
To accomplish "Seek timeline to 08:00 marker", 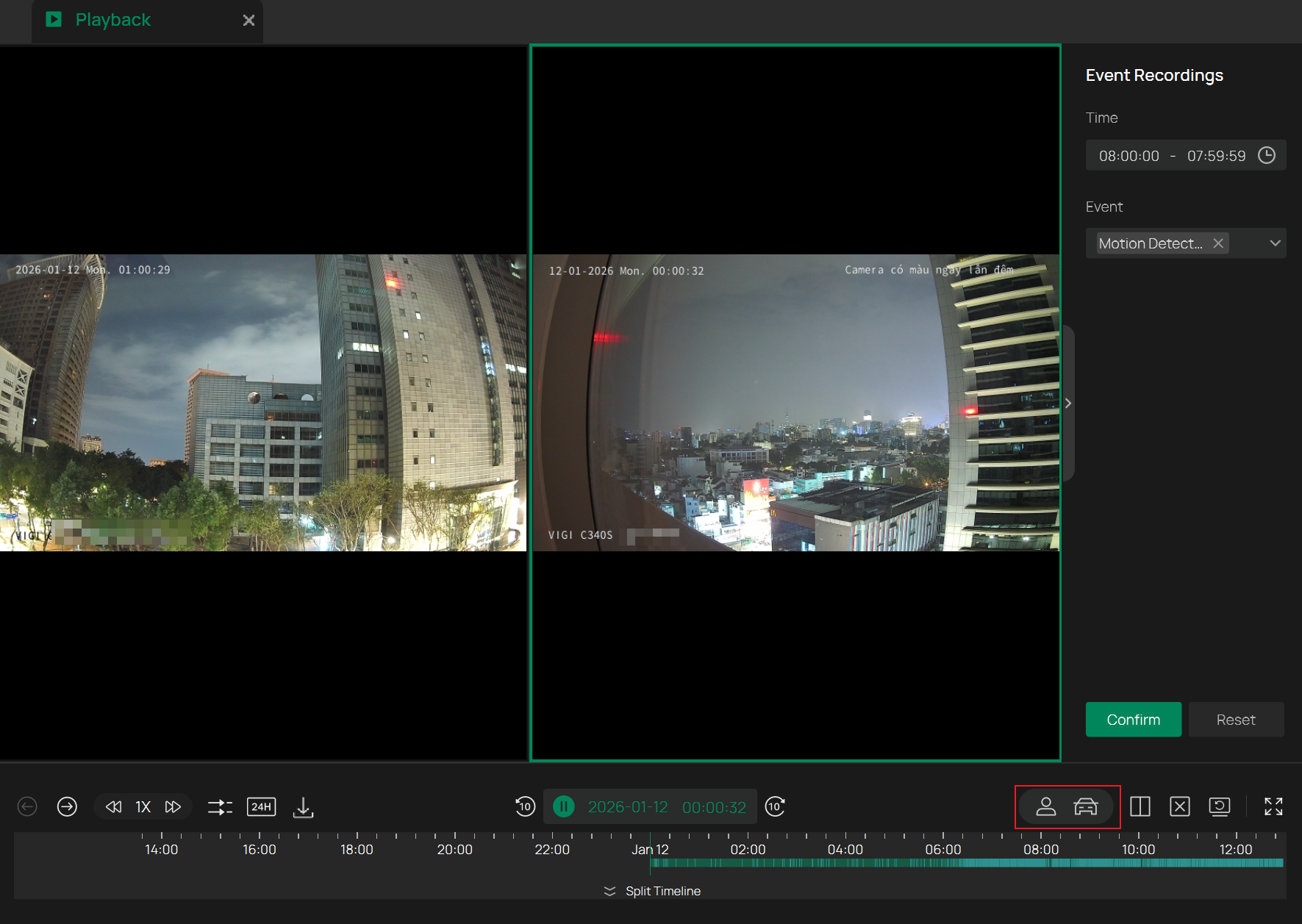I will tap(1041, 862).
